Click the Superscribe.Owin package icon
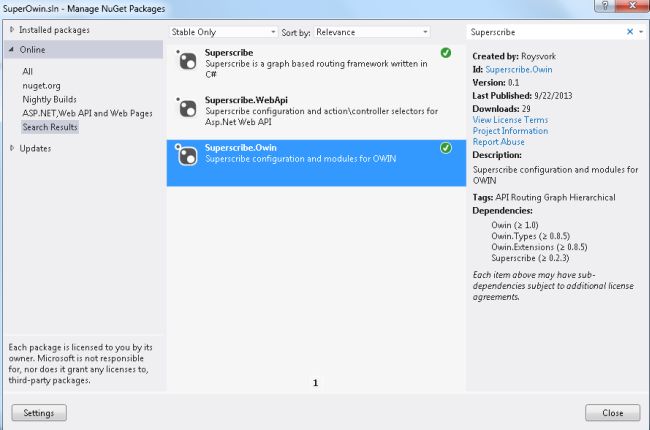650x430 pixels. tap(187, 155)
